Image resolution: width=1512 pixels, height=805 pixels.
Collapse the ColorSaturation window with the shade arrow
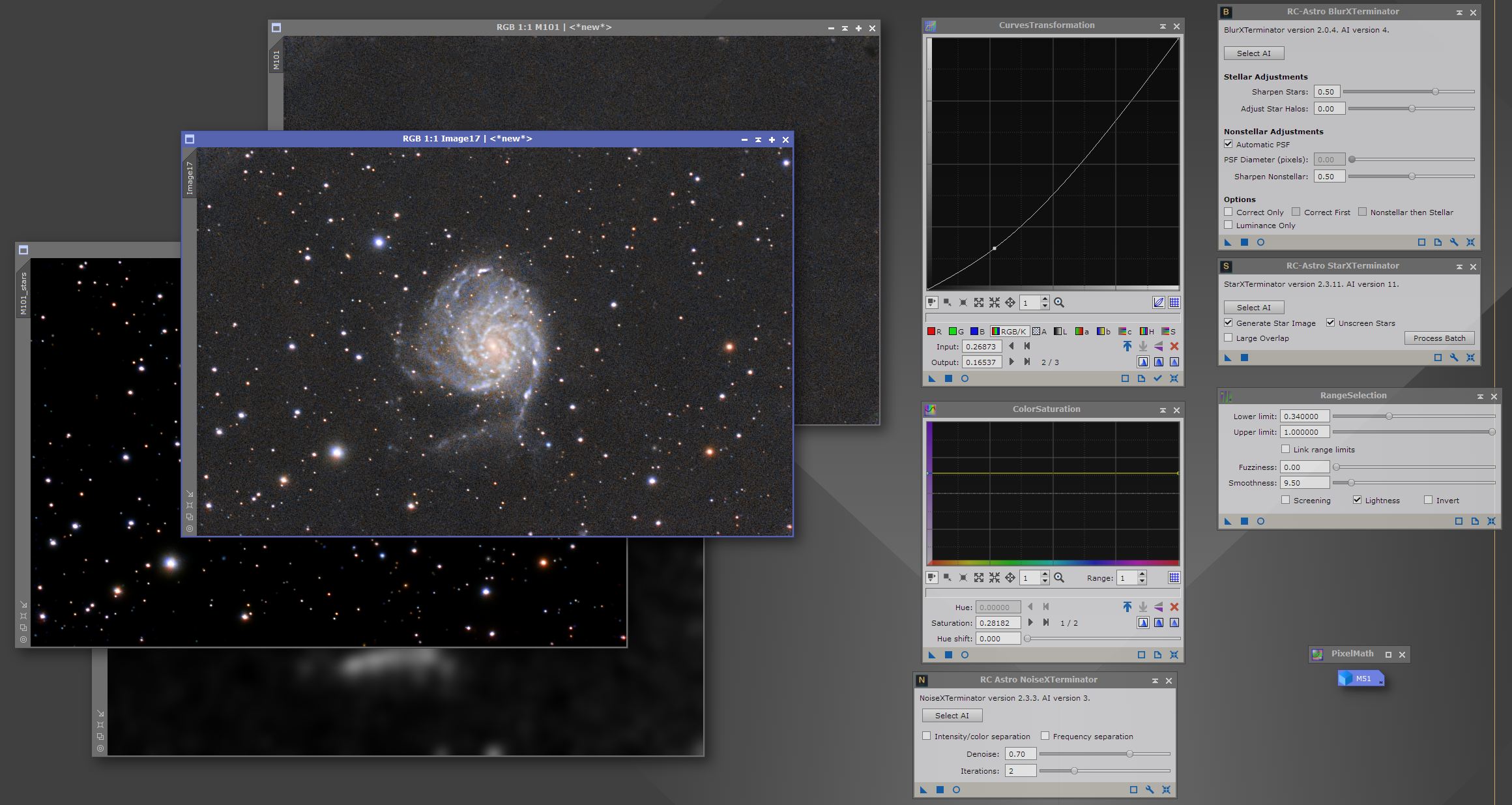point(1163,410)
